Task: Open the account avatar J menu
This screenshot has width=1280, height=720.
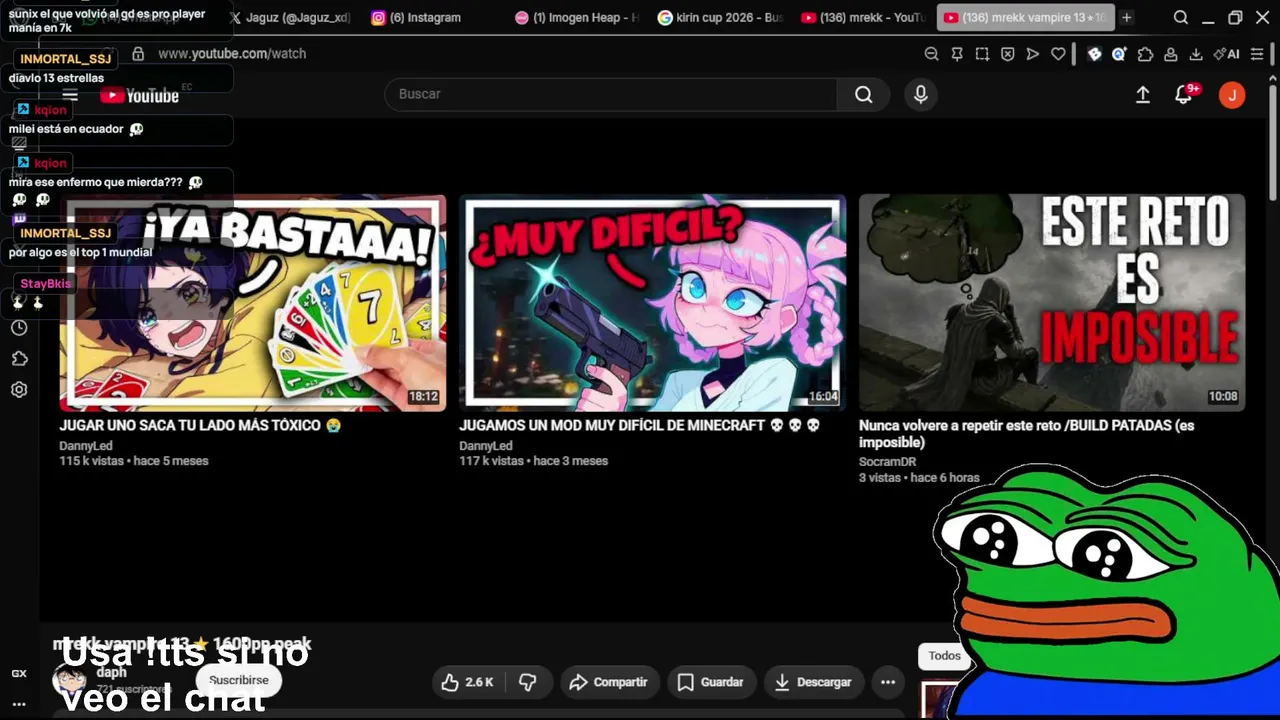Action: pos(1232,95)
